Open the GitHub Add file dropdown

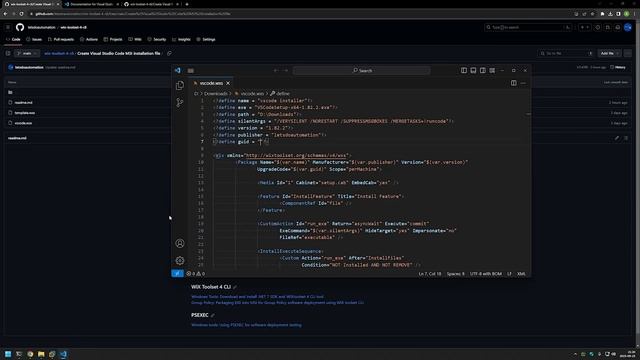click(x=609, y=53)
